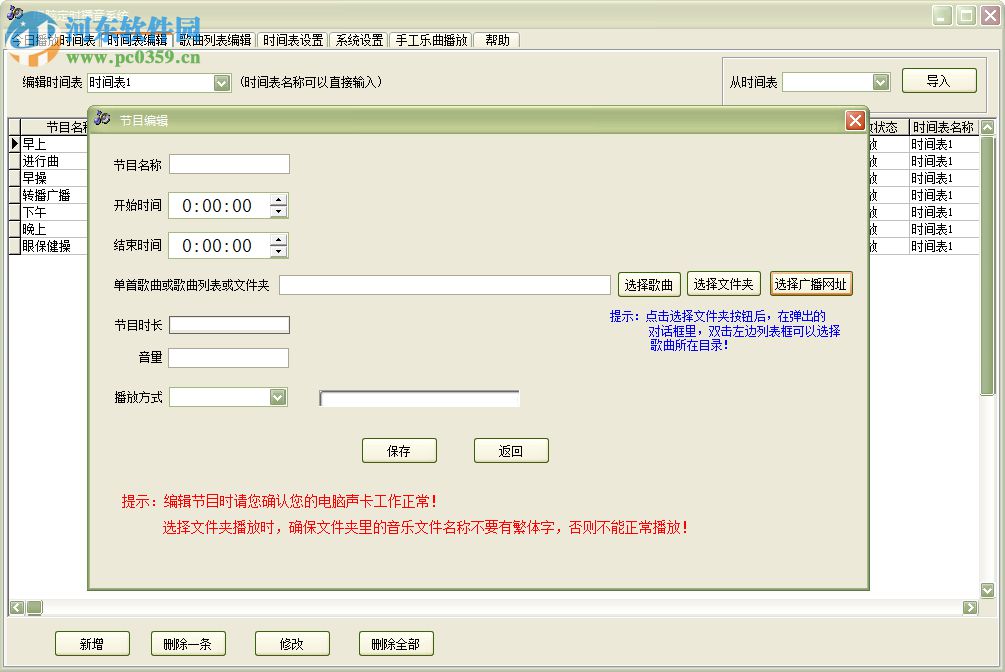Screen dimensions: 1005x672
Task: Switch to 歌曲列表编辑 tab
Action: [x=215, y=40]
